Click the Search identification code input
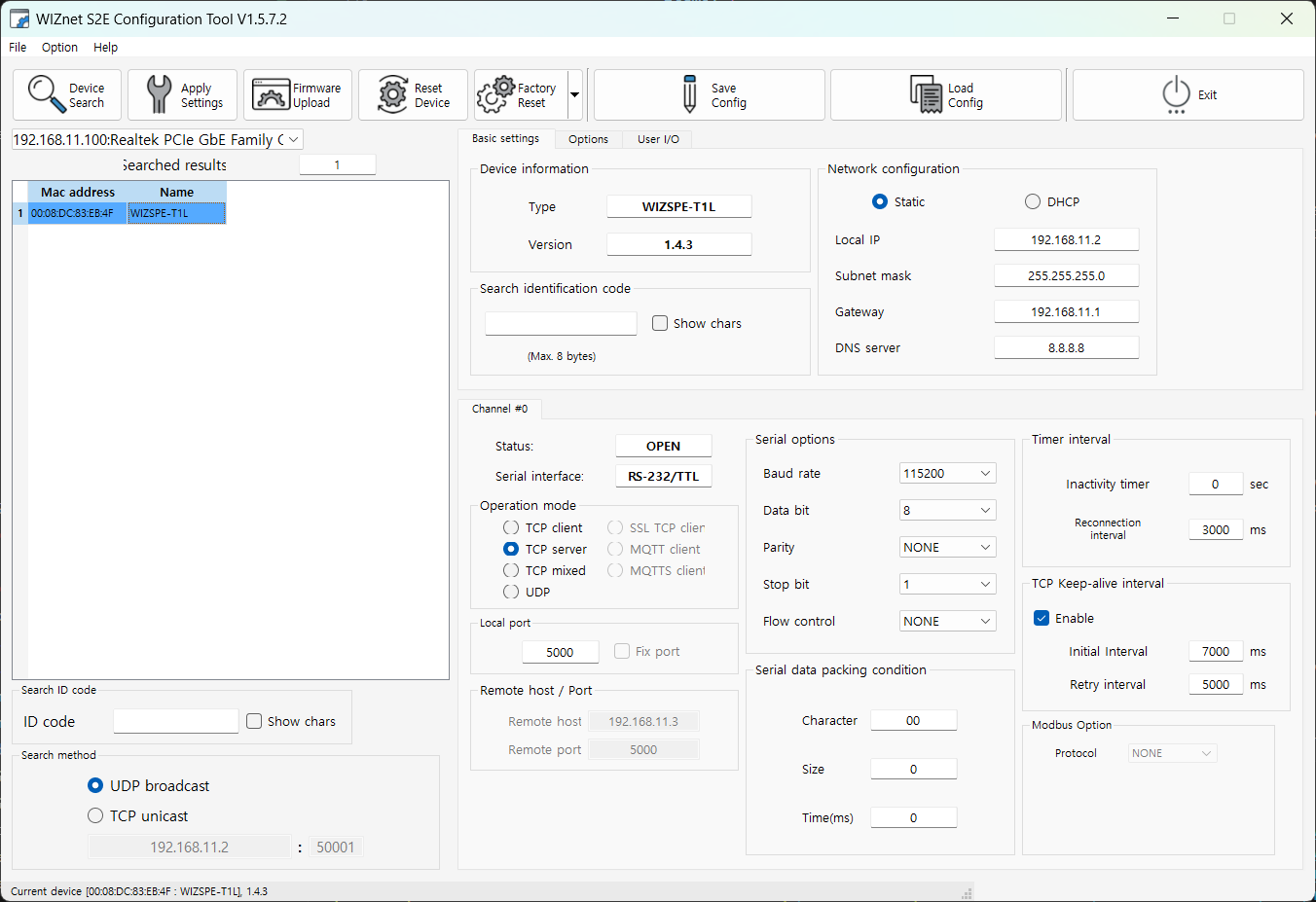This screenshot has height=902, width=1316. (561, 323)
